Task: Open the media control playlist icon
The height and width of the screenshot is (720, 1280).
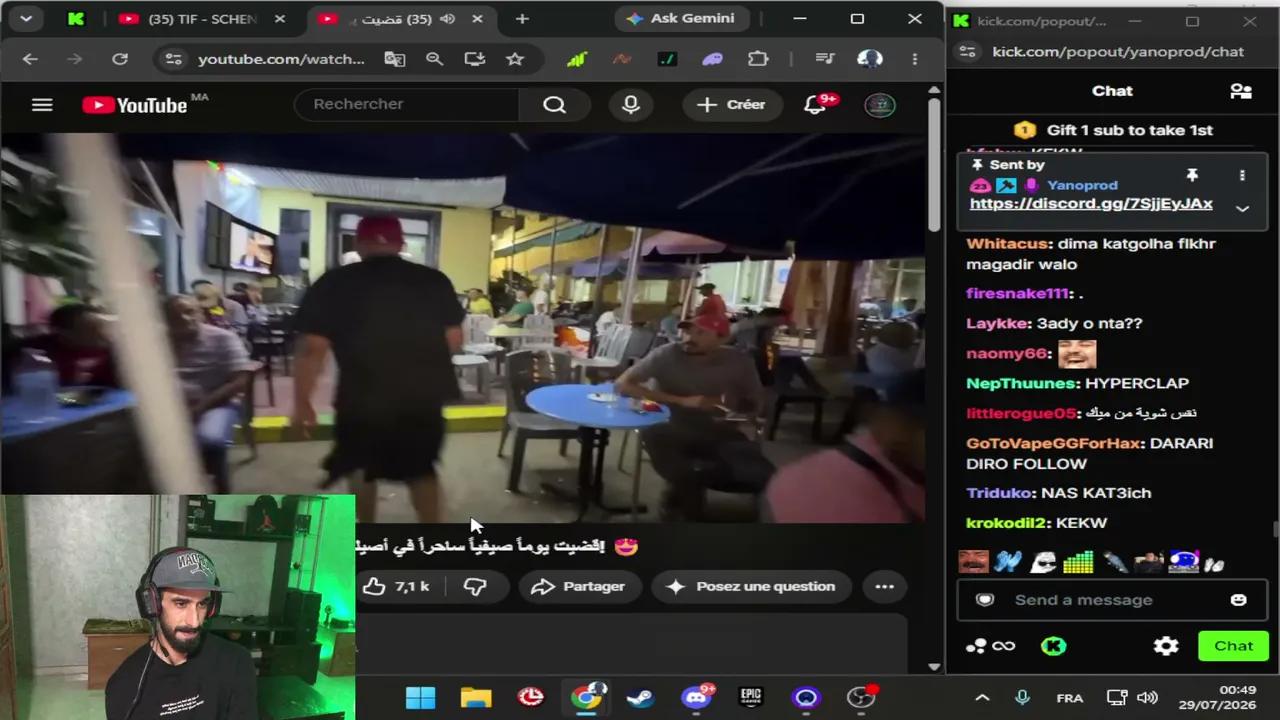Action: click(x=824, y=59)
